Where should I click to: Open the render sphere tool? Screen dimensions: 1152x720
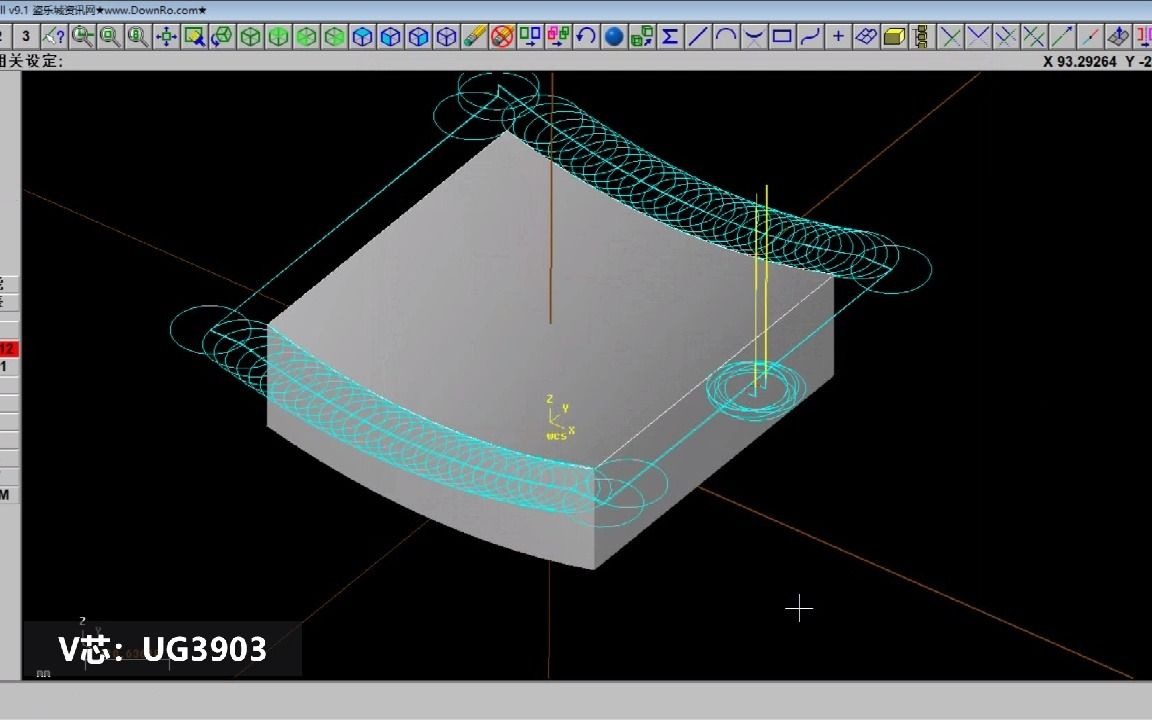click(614, 36)
